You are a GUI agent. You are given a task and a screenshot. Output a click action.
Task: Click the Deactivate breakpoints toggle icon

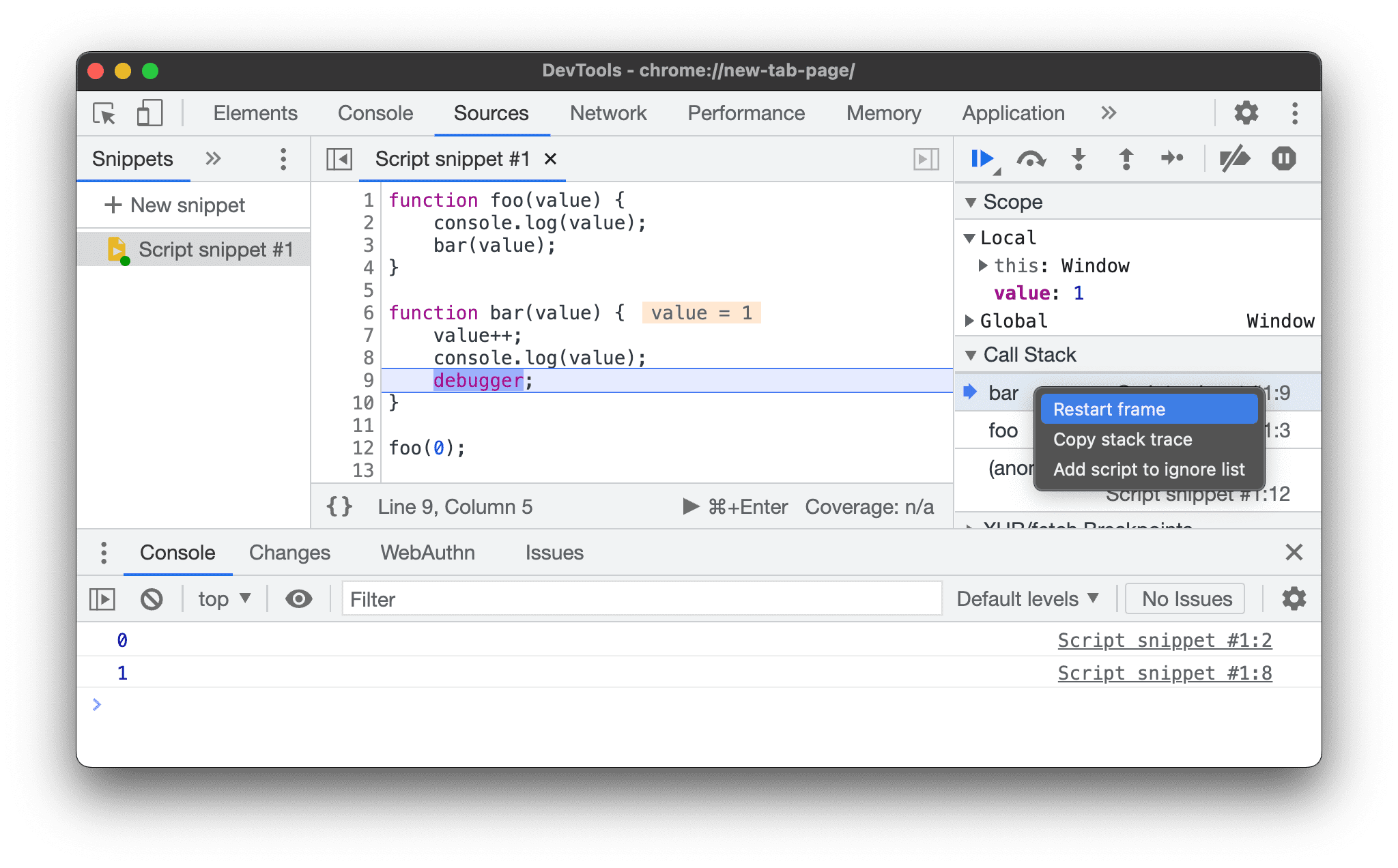click(x=1237, y=158)
